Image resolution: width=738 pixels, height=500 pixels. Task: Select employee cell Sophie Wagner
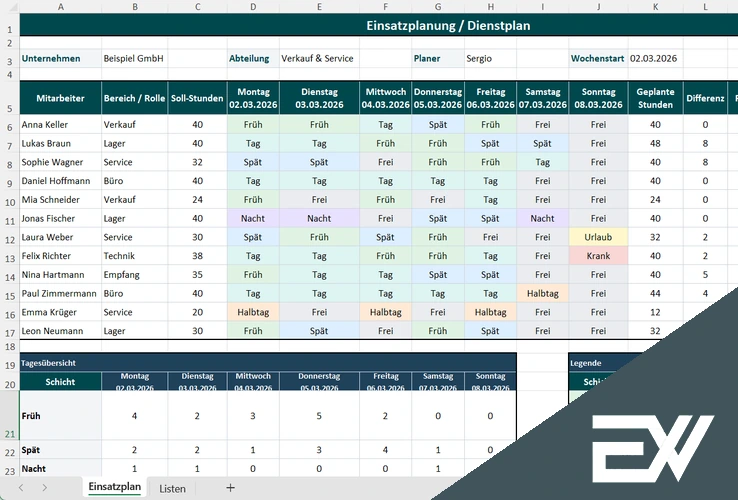coord(60,162)
